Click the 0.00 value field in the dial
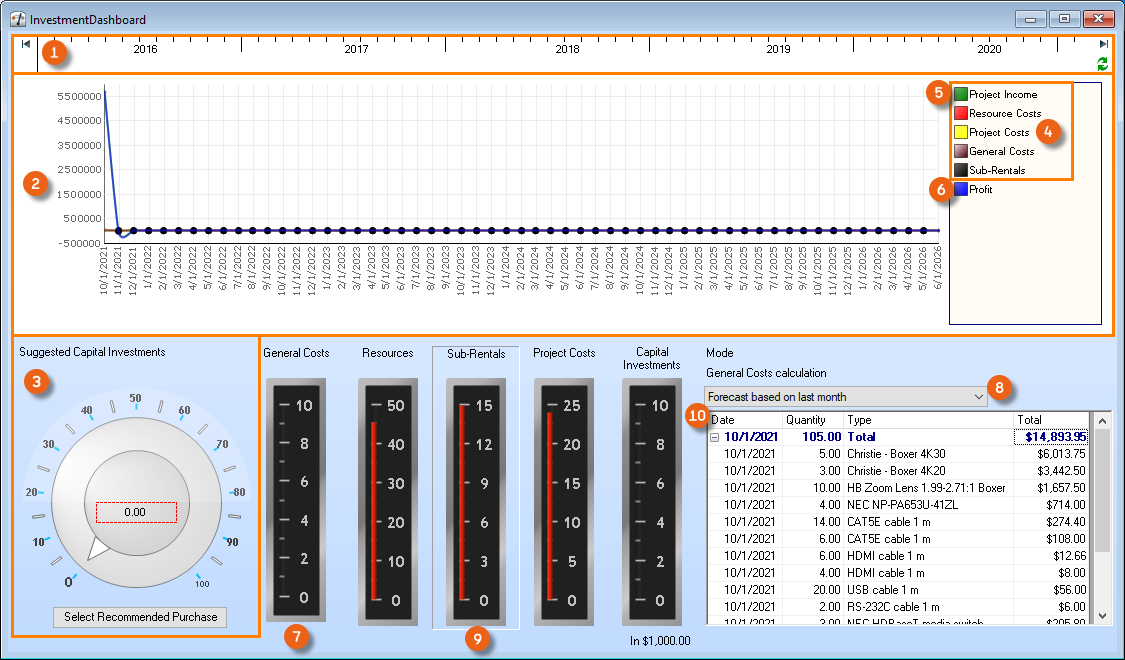The width and height of the screenshot is (1125, 660). click(x=135, y=512)
